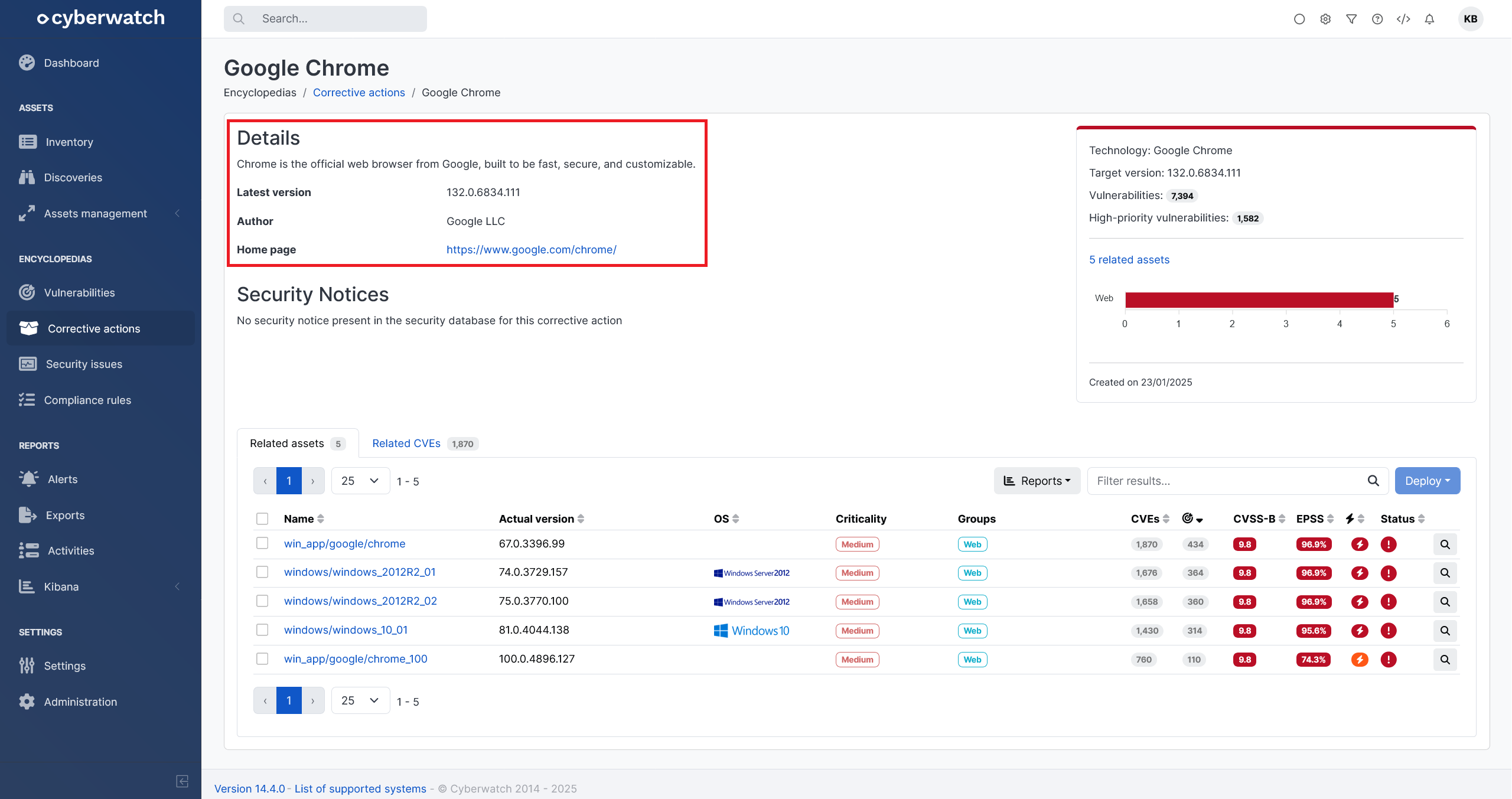Expand Assets management submenu

click(x=100, y=213)
